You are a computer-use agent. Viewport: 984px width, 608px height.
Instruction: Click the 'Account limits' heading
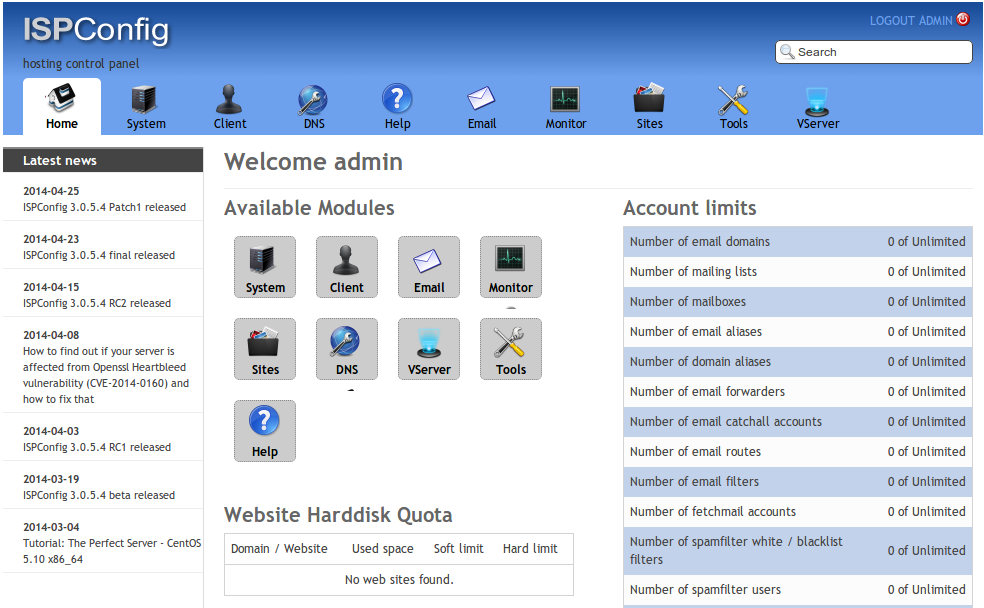[x=690, y=208]
